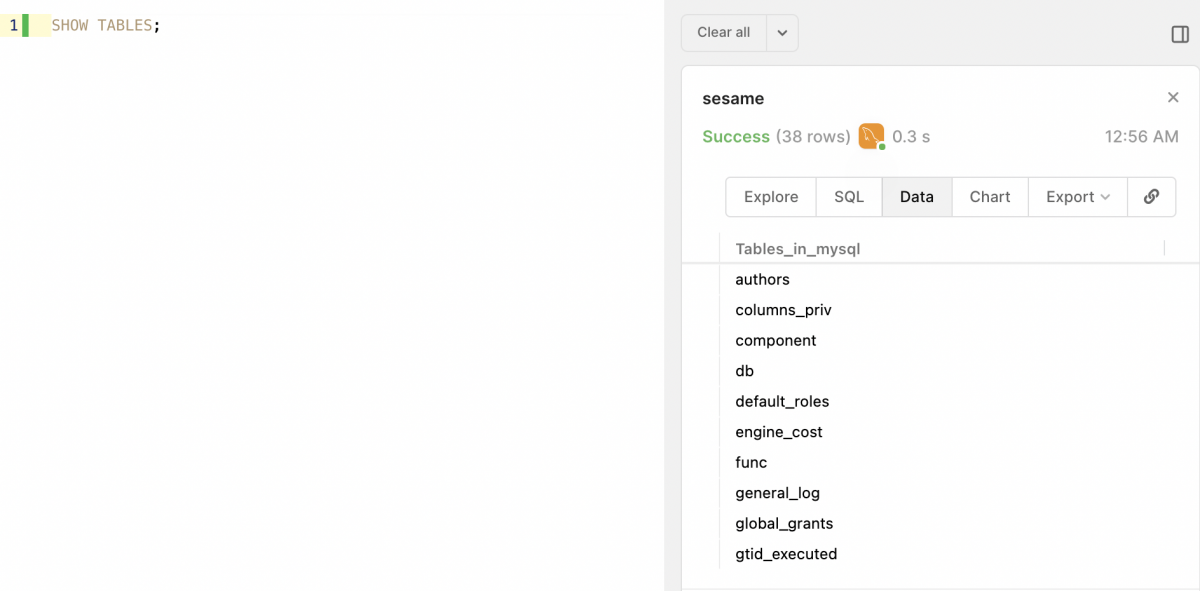This screenshot has width=1200, height=591.
Task: Switch to the Chart tab
Action: point(989,196)
